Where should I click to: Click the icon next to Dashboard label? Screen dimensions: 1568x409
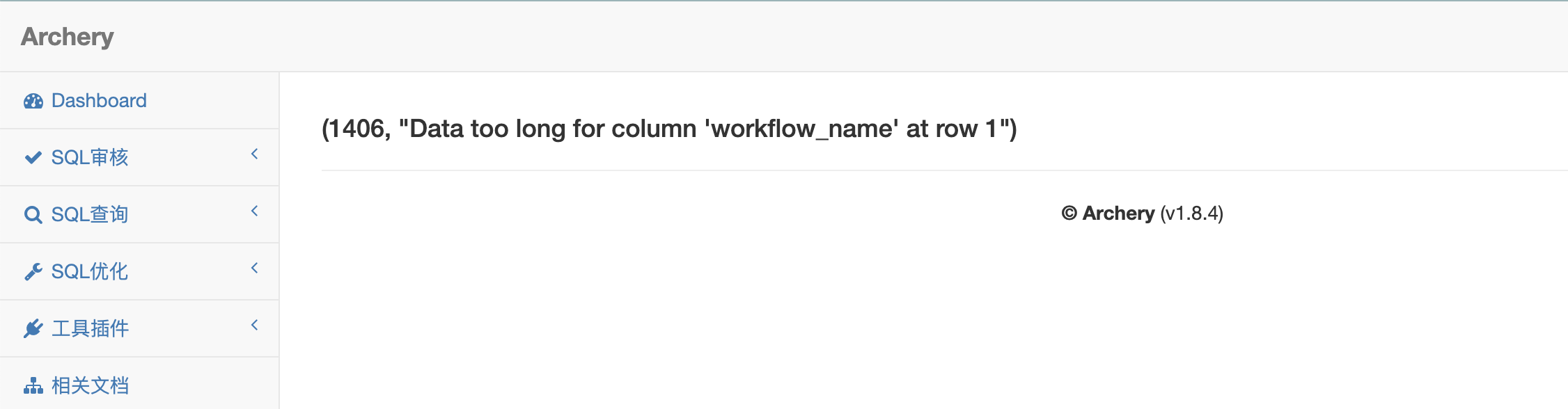(x=33, y=100)
